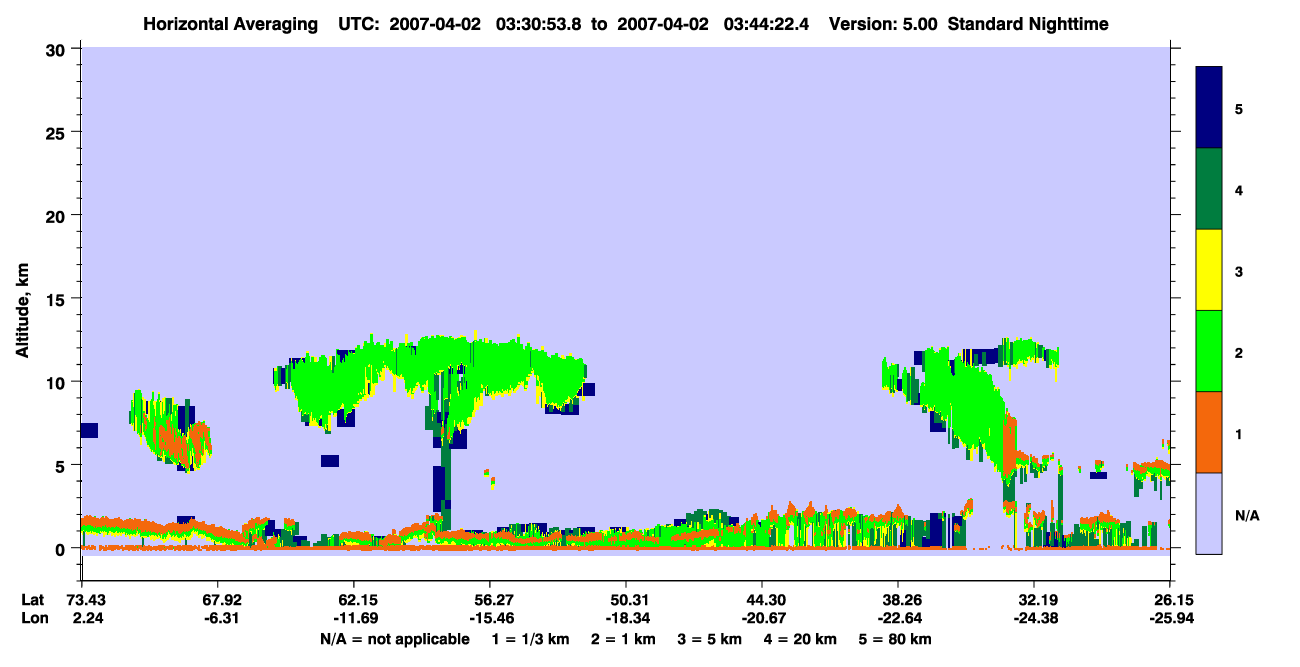Click the 'Lon' axis row label
The width and height of the screenshot is (1300, 667).
33,618
